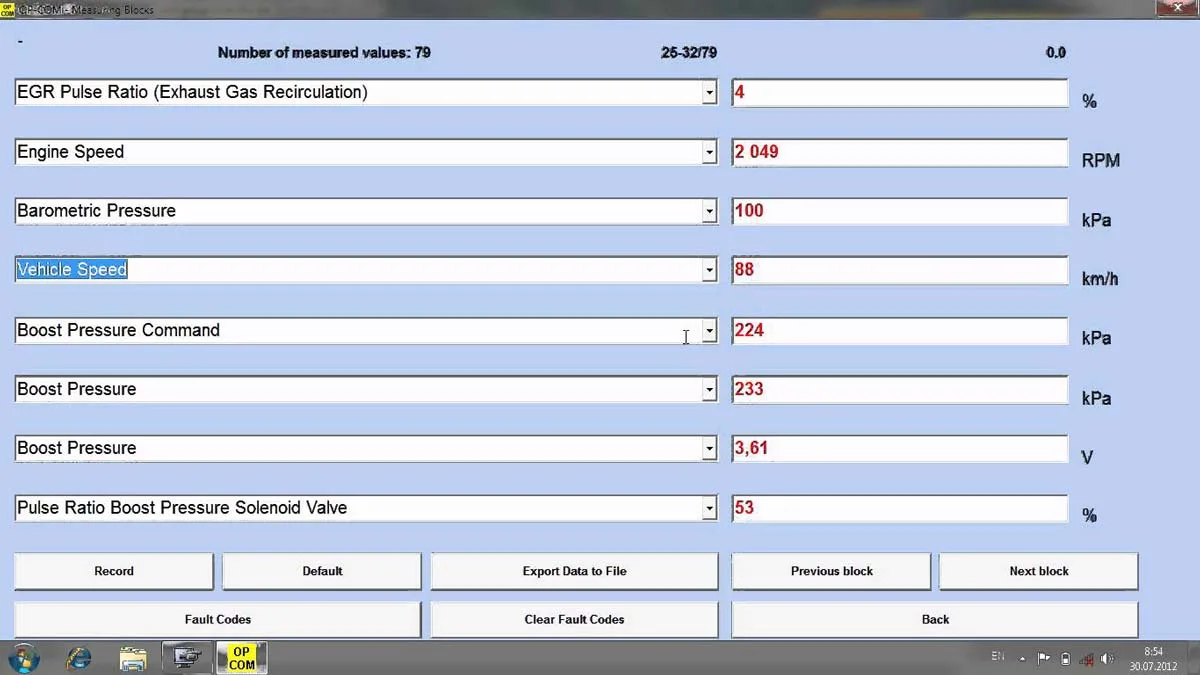Click the 'Barometric Pressure' parameter name
Viewport: 1200px width, 675px height.
[x=97, y=211]
